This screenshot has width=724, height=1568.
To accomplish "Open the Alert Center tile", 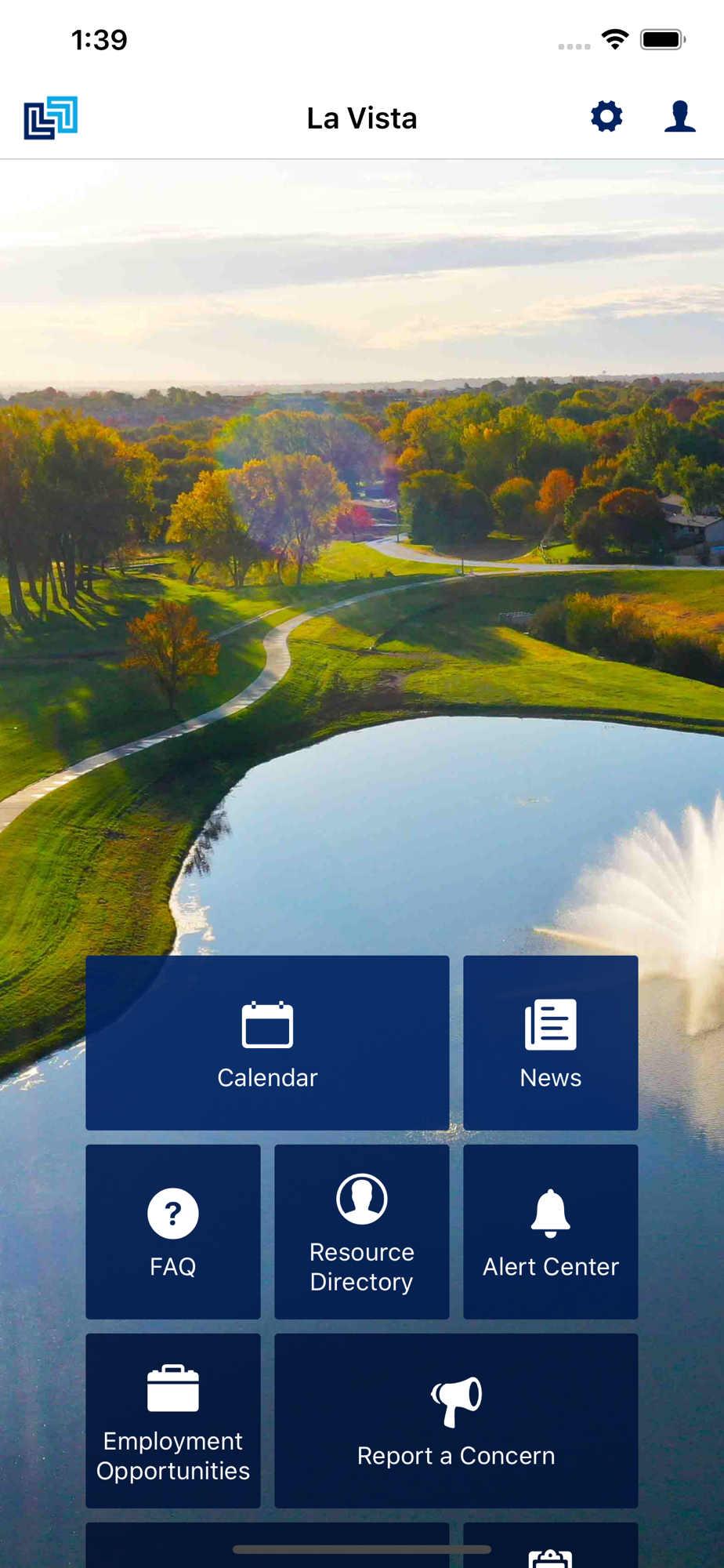I will [551, 1232].
